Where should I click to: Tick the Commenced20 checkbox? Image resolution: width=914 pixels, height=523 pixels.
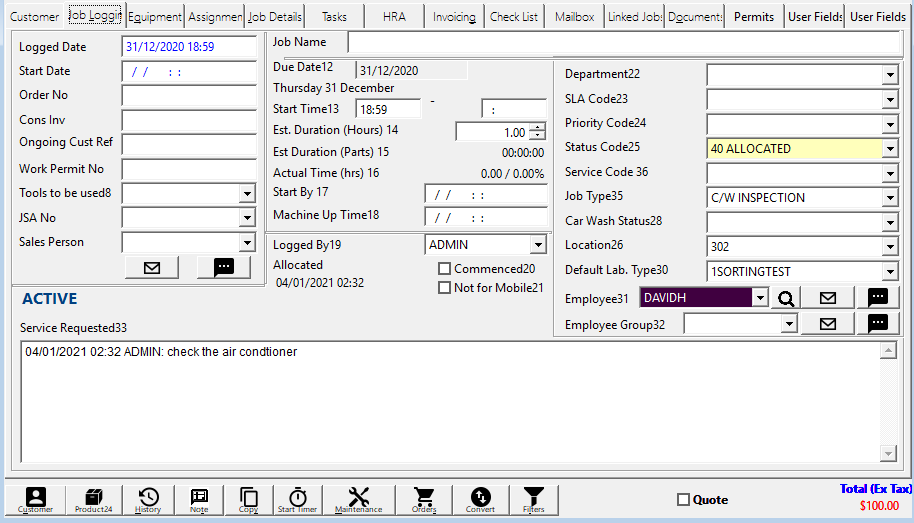point(445,269)
